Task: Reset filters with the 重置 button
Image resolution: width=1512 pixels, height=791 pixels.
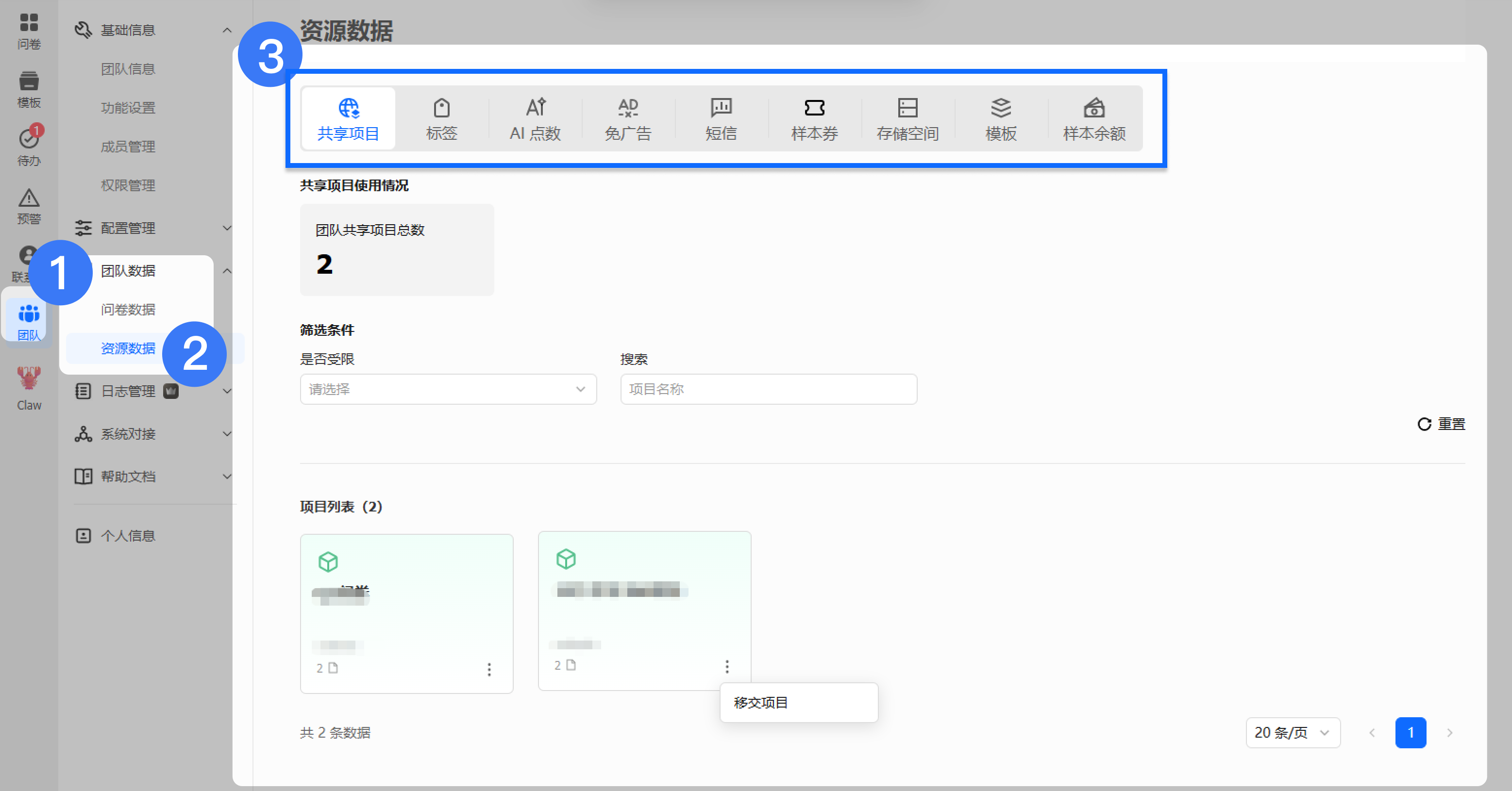Action: click(1442, 424)
